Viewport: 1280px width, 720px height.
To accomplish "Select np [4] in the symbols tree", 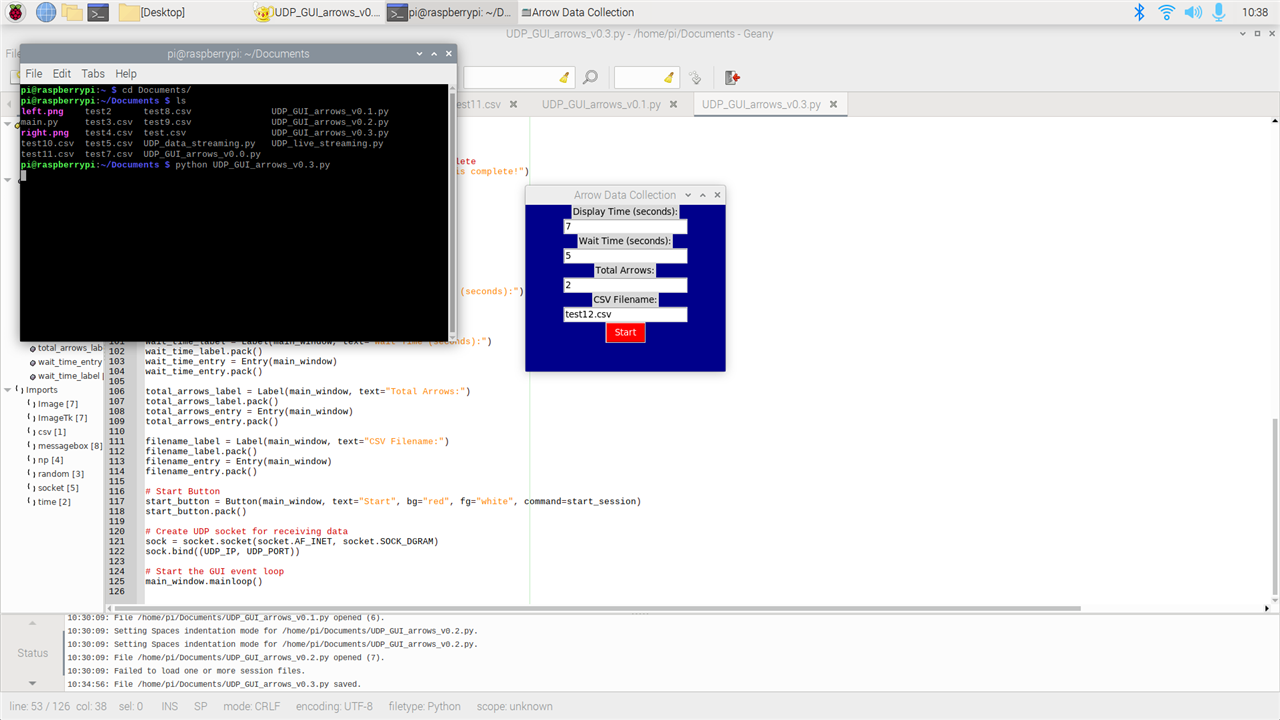I will point(50,460).
